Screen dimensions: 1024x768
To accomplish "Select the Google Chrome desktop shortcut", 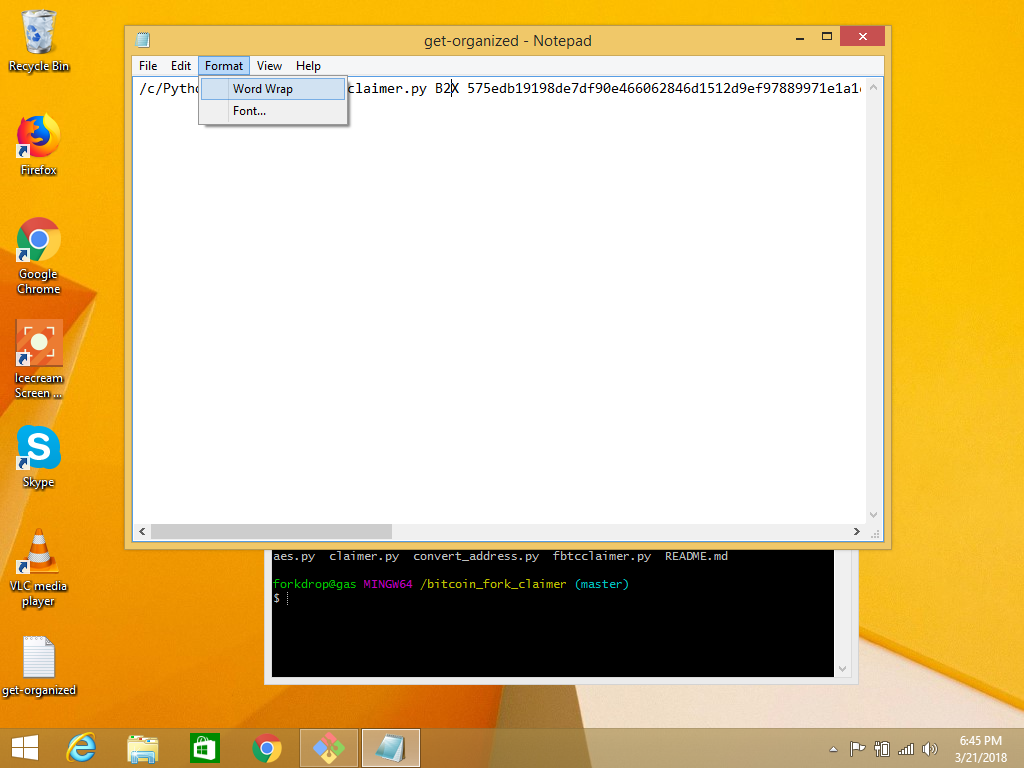I will (39, 254).
